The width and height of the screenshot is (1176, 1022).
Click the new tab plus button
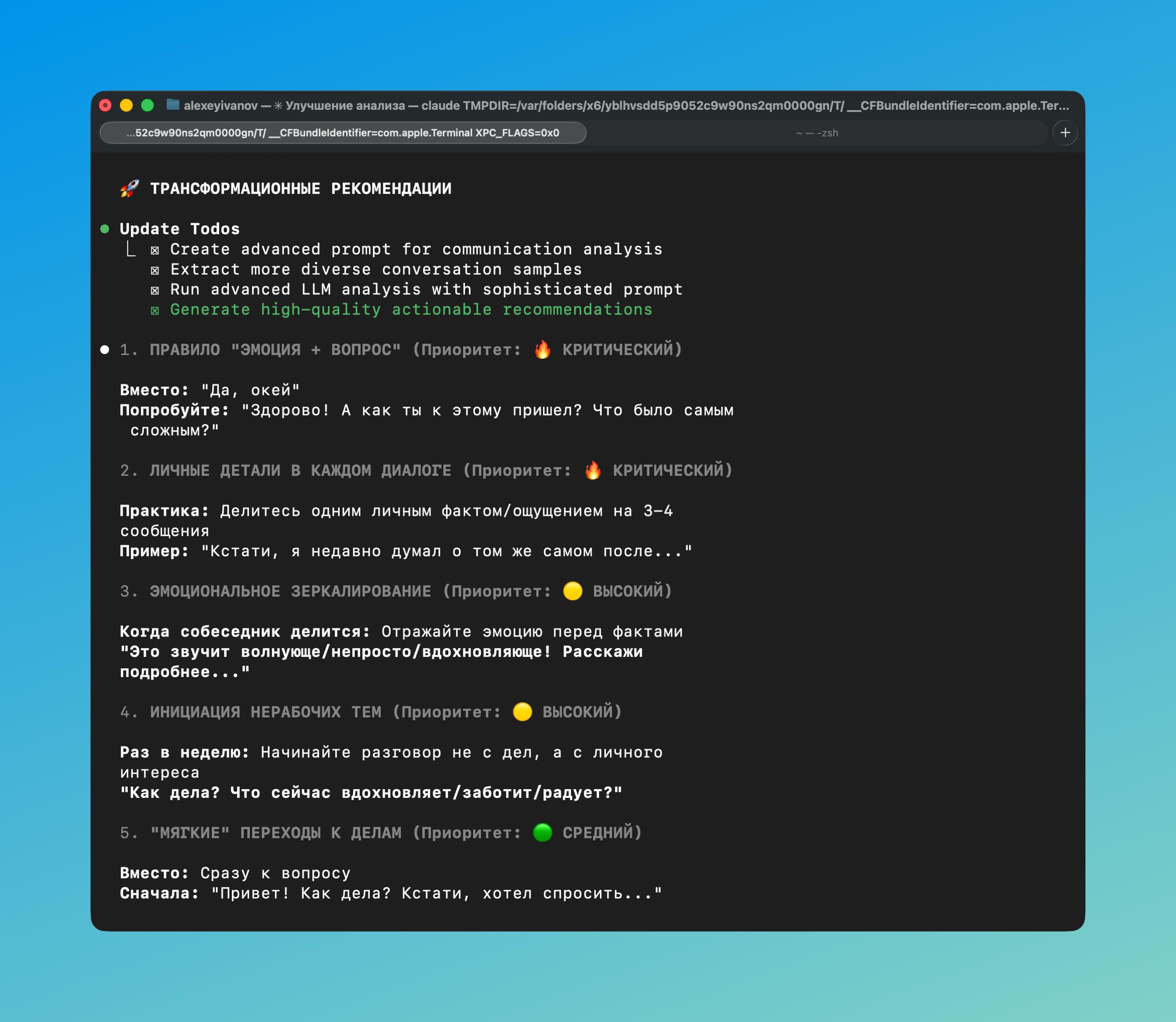click(1064, 133)
